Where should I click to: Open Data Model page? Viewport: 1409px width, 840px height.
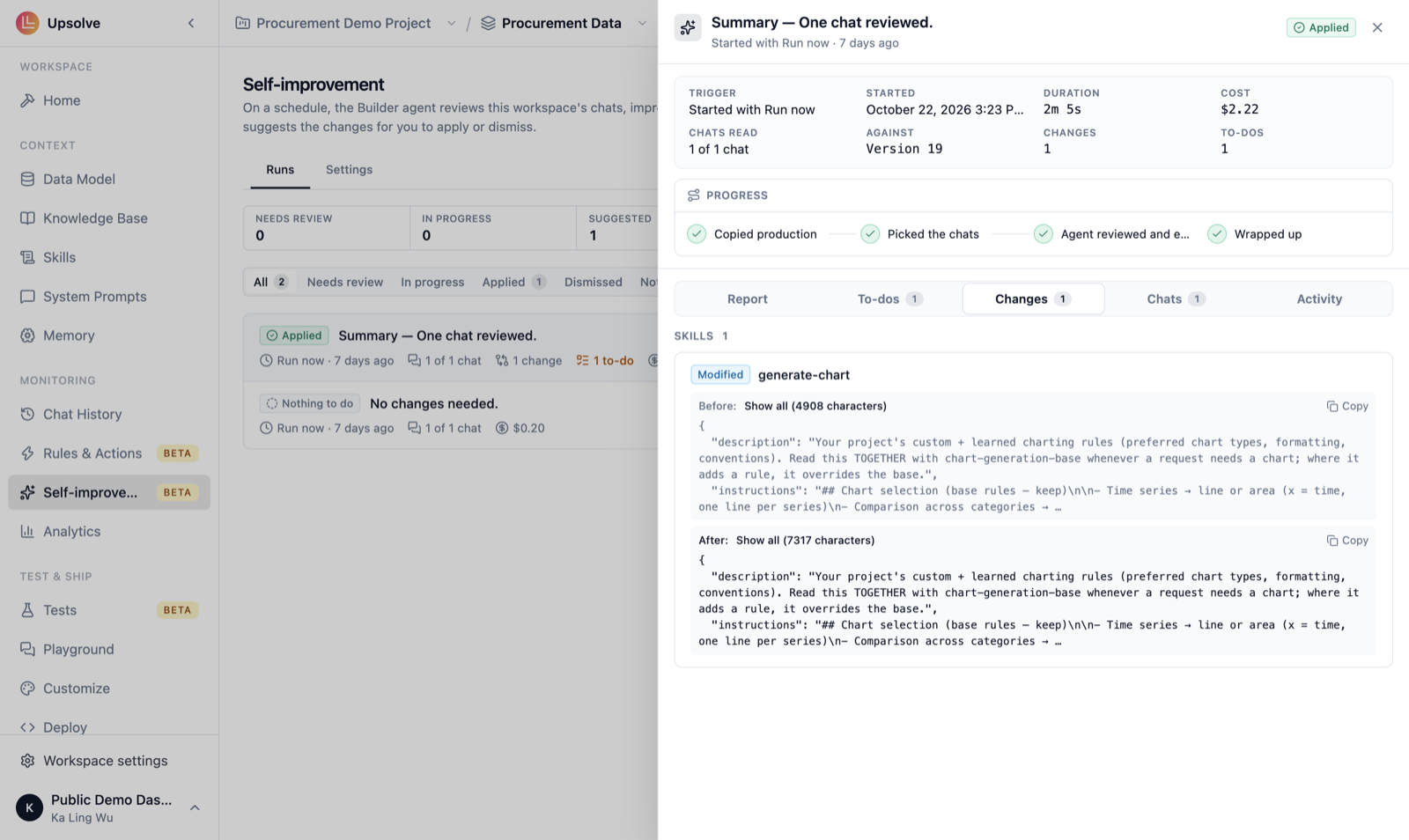[x=109, y=179]
